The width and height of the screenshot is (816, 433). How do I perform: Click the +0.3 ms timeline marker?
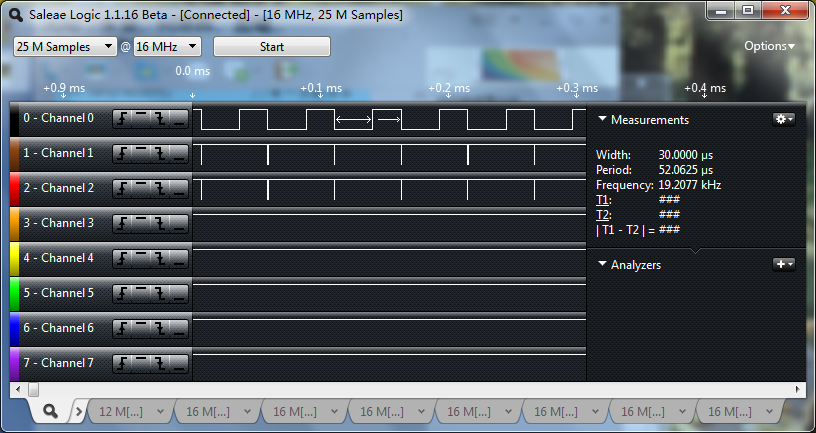pyautogui.click(x=577, y=88)
